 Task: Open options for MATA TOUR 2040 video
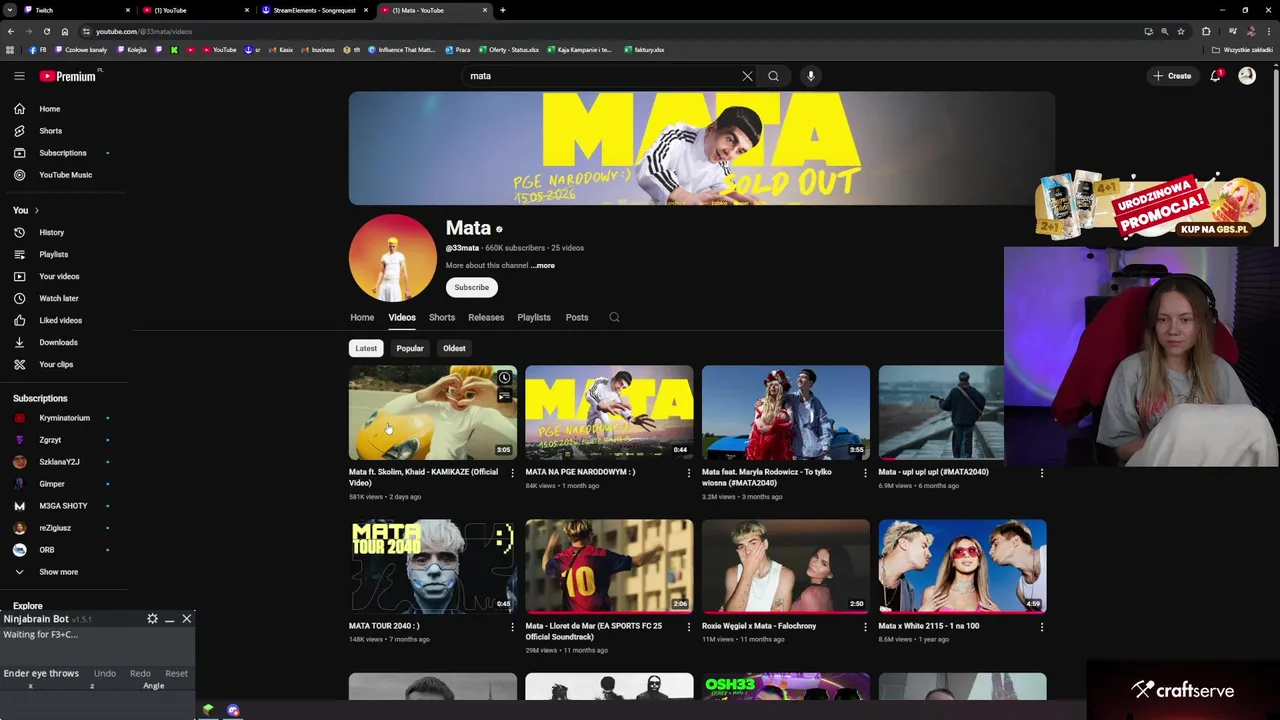click(512, 627)
